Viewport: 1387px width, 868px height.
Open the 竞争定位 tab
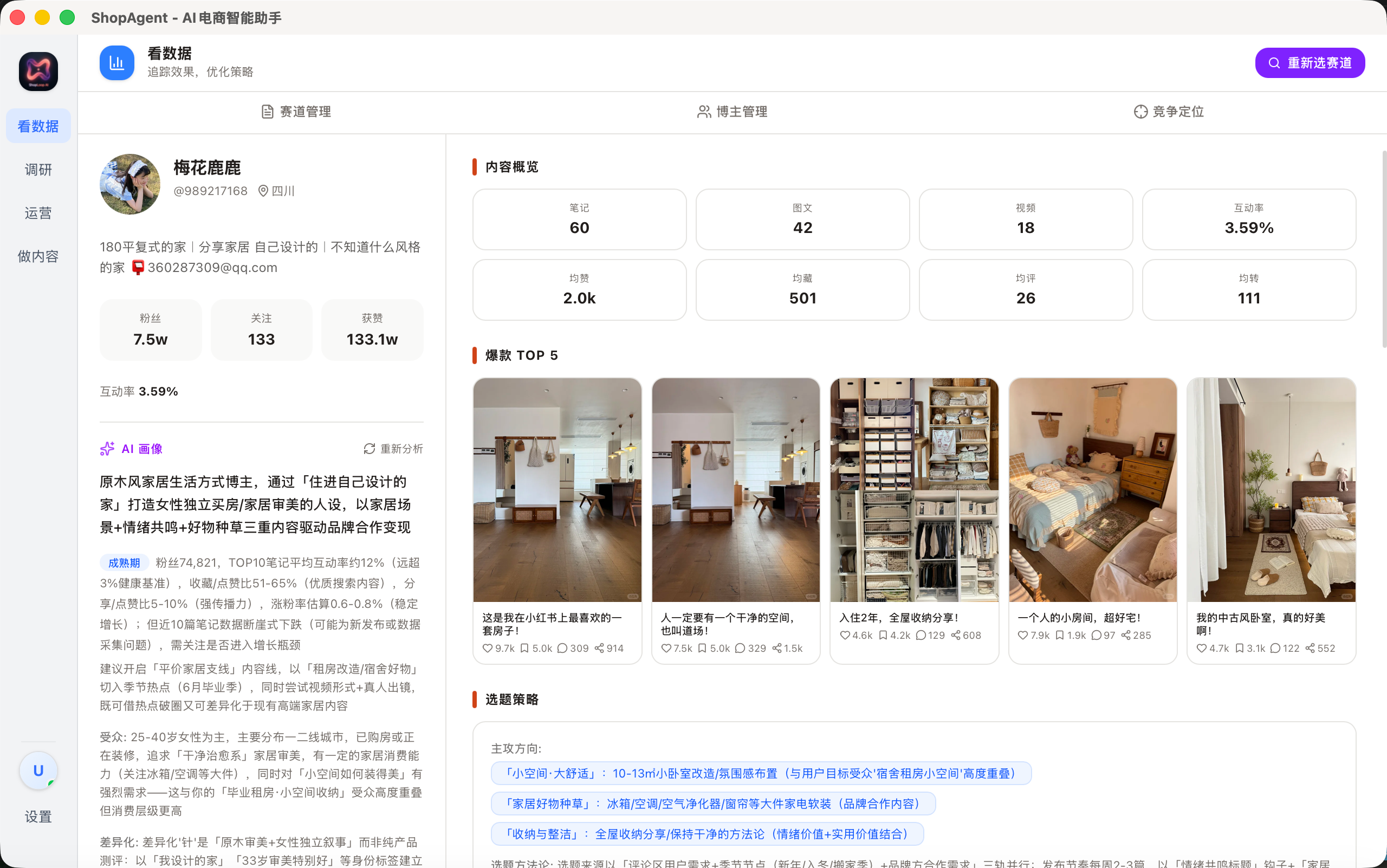click(x=1169, y=112)
